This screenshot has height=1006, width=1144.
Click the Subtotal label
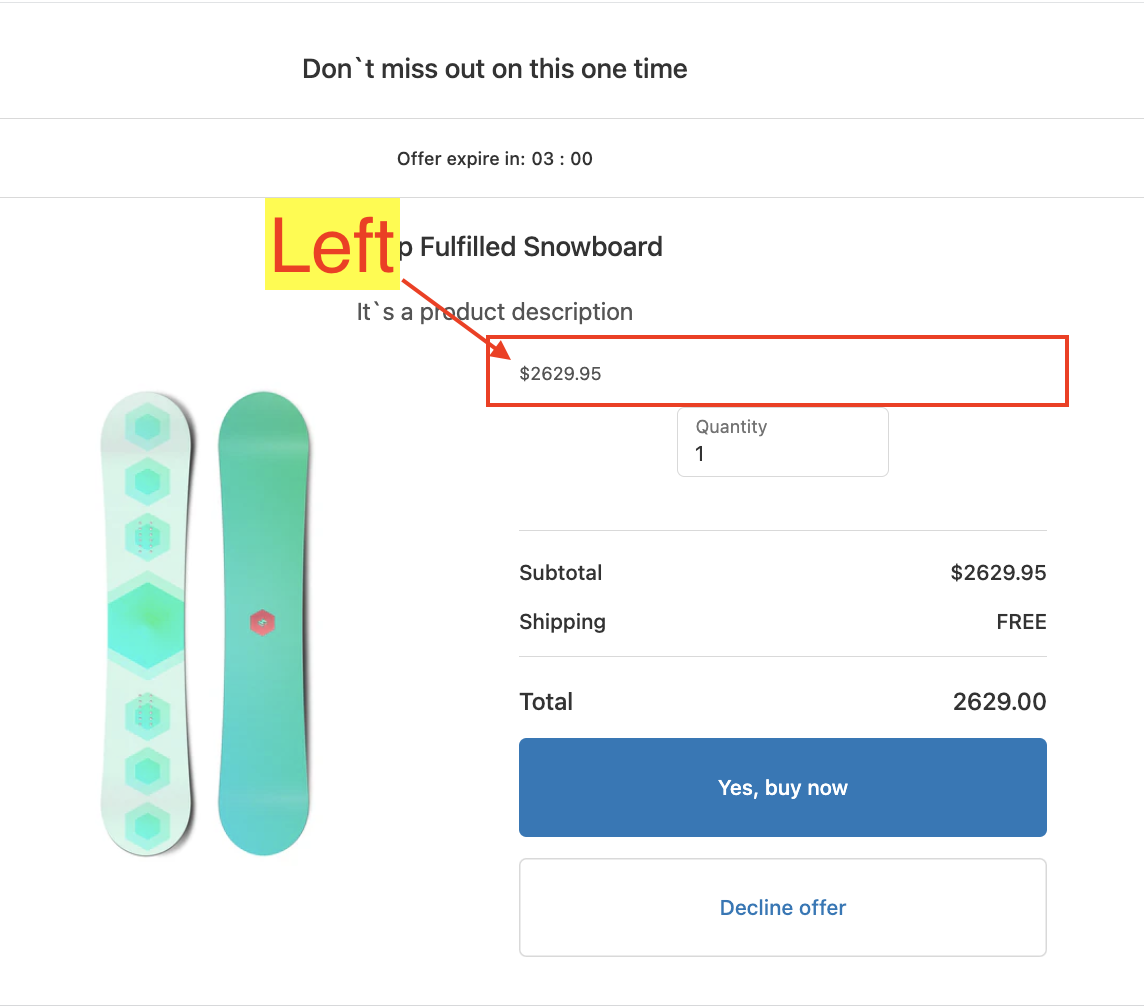click(560, 573)
